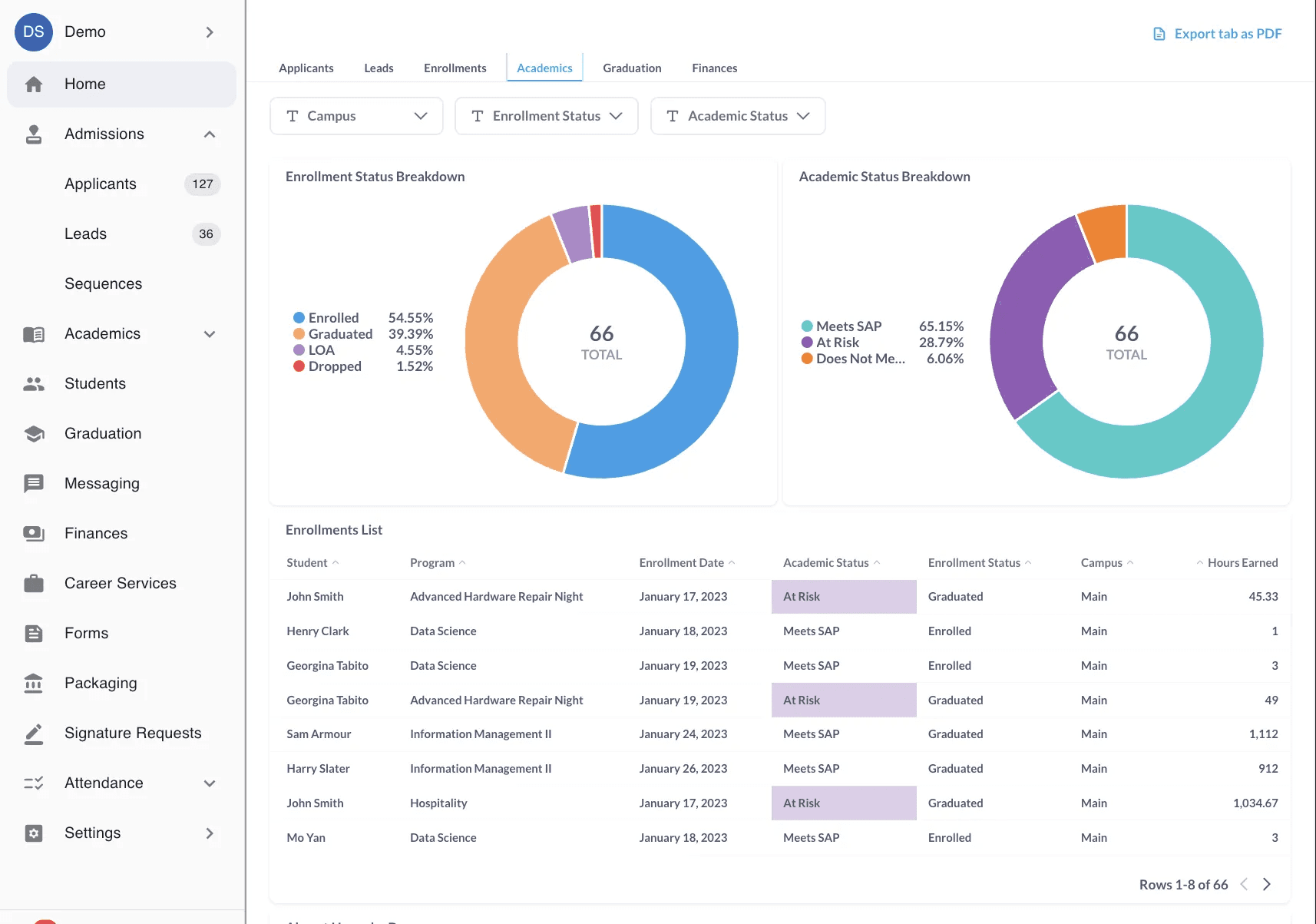This screenshot has width=1316, height=924.
Task: Sort by Enrollment Date column header
Action: [x=687, y=563]
